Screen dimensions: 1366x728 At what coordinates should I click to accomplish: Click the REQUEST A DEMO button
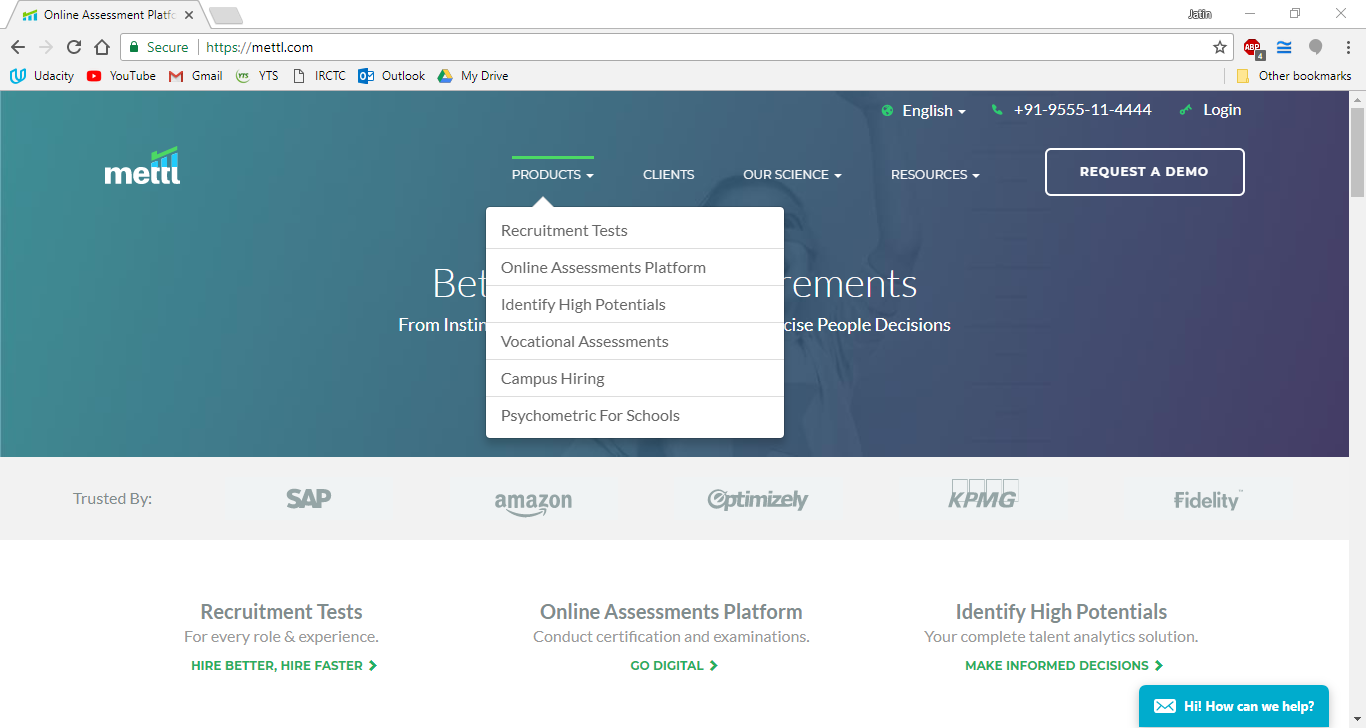[x=1145, y=172]
